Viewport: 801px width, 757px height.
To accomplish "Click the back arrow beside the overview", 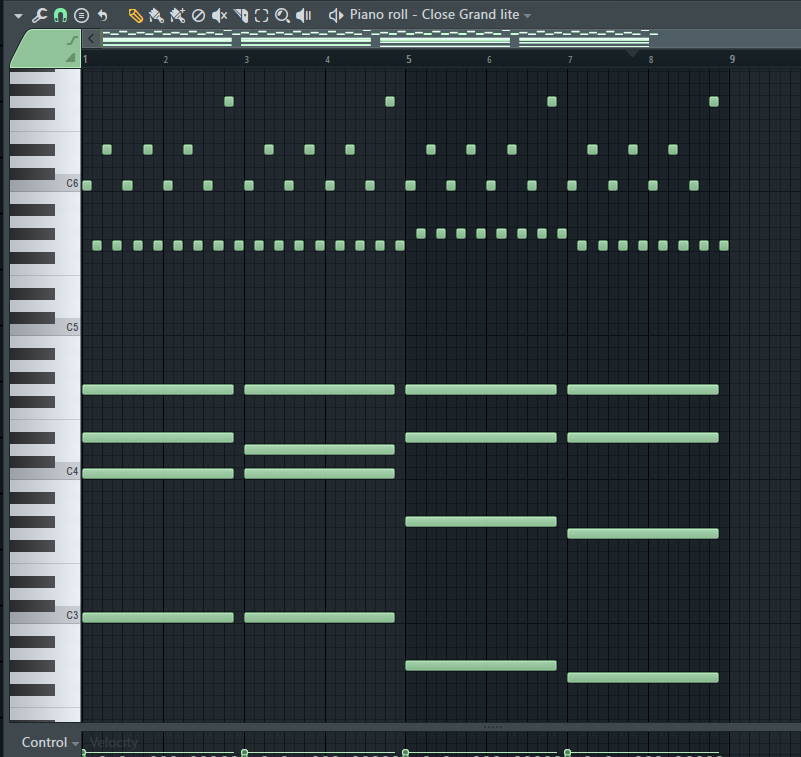I will [x=91, y=38].
